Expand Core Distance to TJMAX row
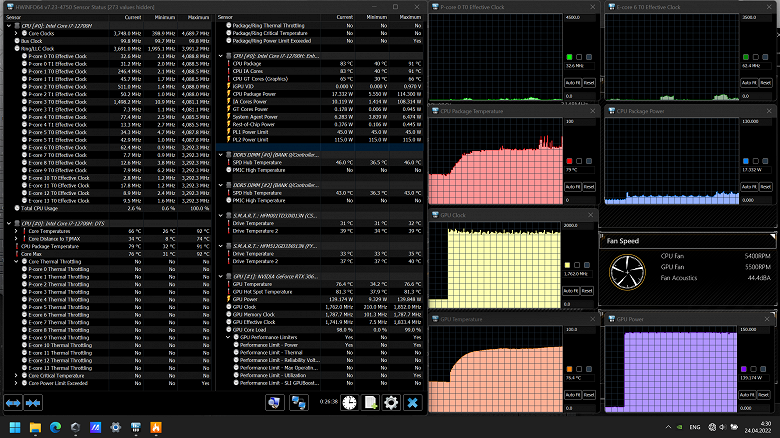The width and height of the screenshot is (780, 438). tap(16, 239)
